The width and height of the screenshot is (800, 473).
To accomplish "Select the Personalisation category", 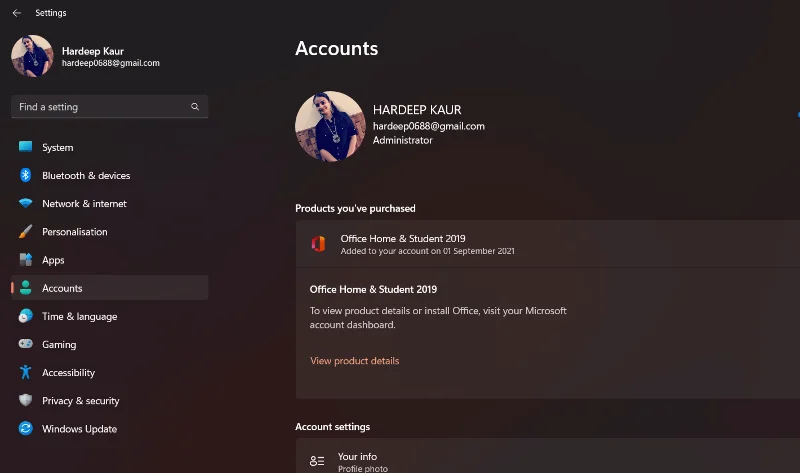I will [x=110, y=232].
